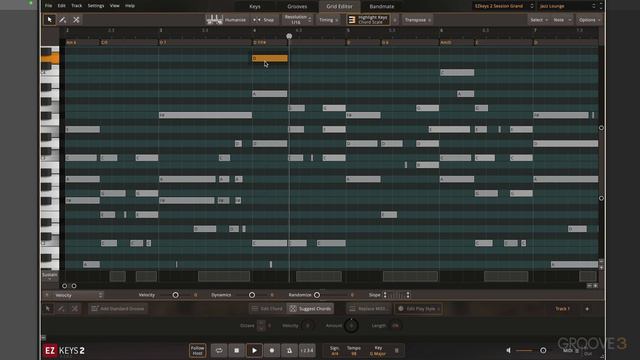Change the Resolution 1/16 stepper

click(297, 20)
